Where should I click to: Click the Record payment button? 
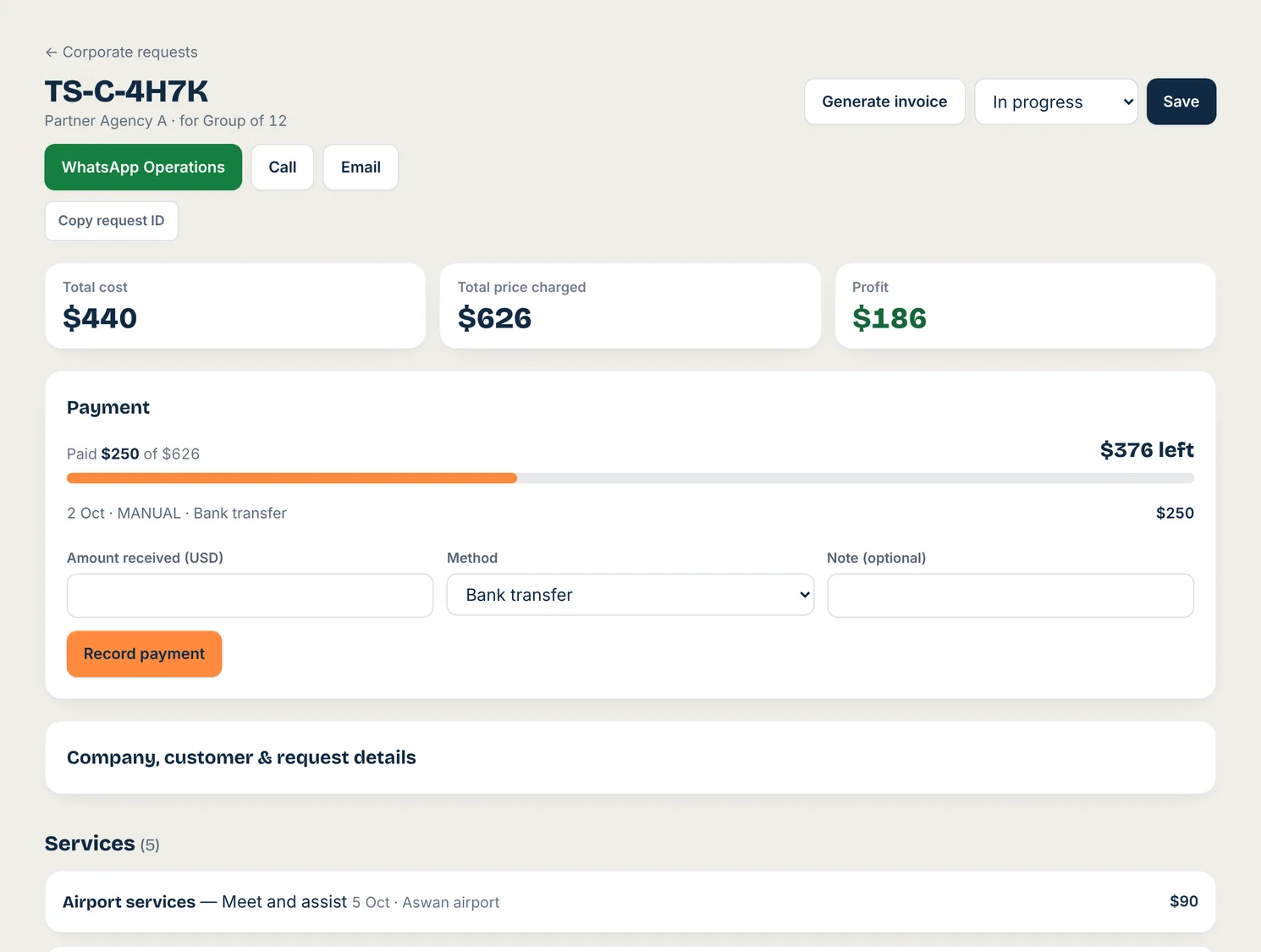pyautogui.click(x=144, y=654)
